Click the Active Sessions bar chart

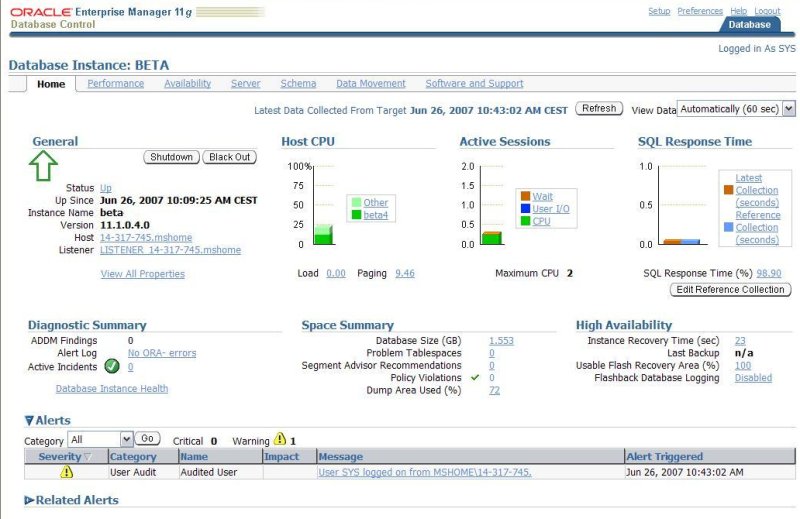pyautogui.click(x=492, y=238)
